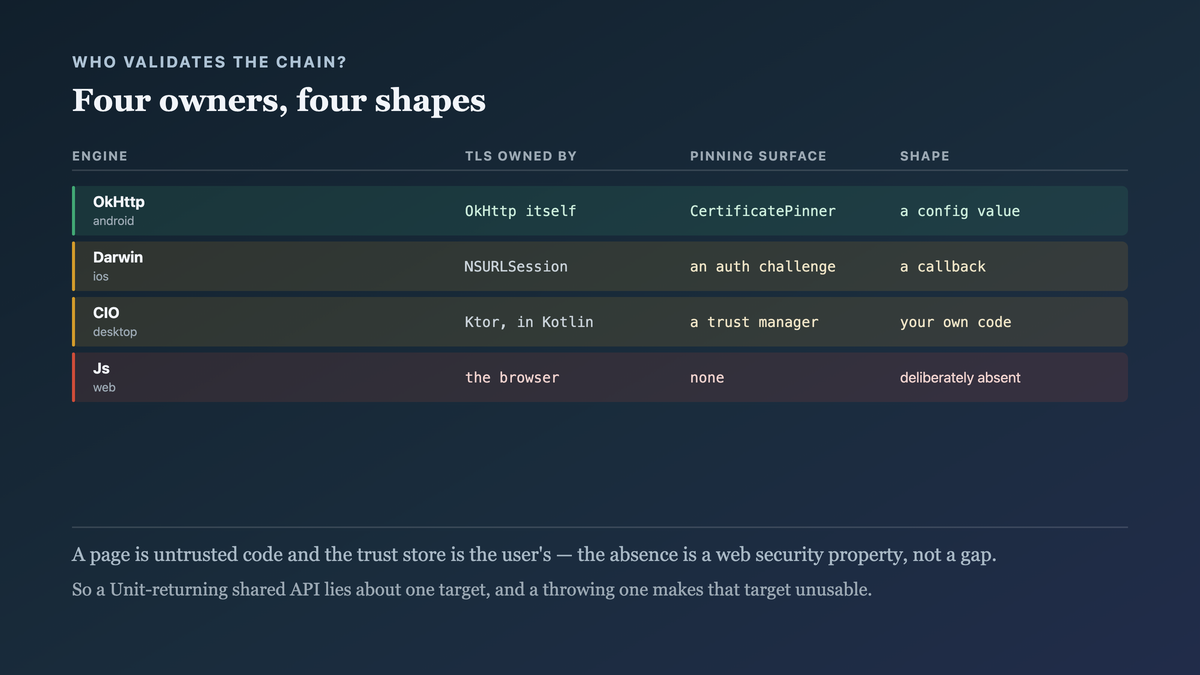Click the 'android' platform label
The width and height of the screenshot is (1200, 675).
pos(113,221)
